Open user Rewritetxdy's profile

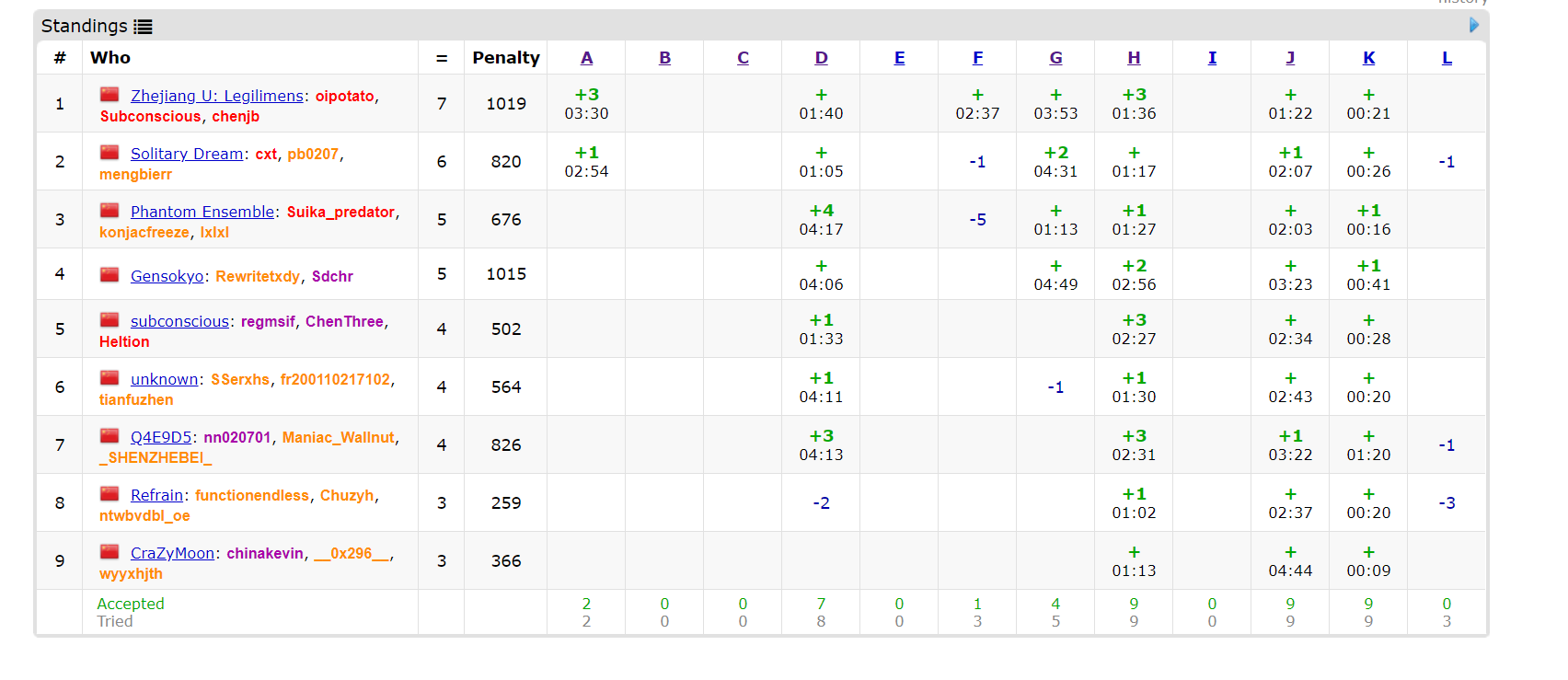[x=258, y=276]
